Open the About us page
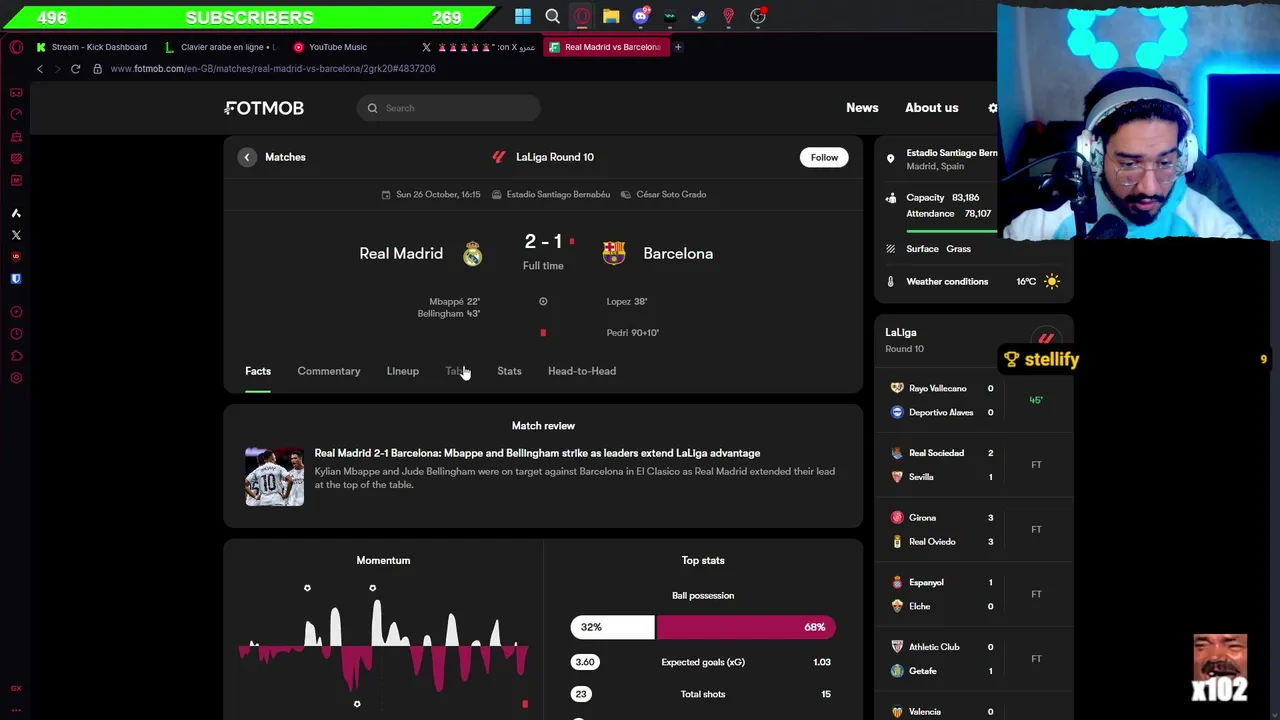The width and height of the screenshot is (1280, 720). (x=932, y=108)
